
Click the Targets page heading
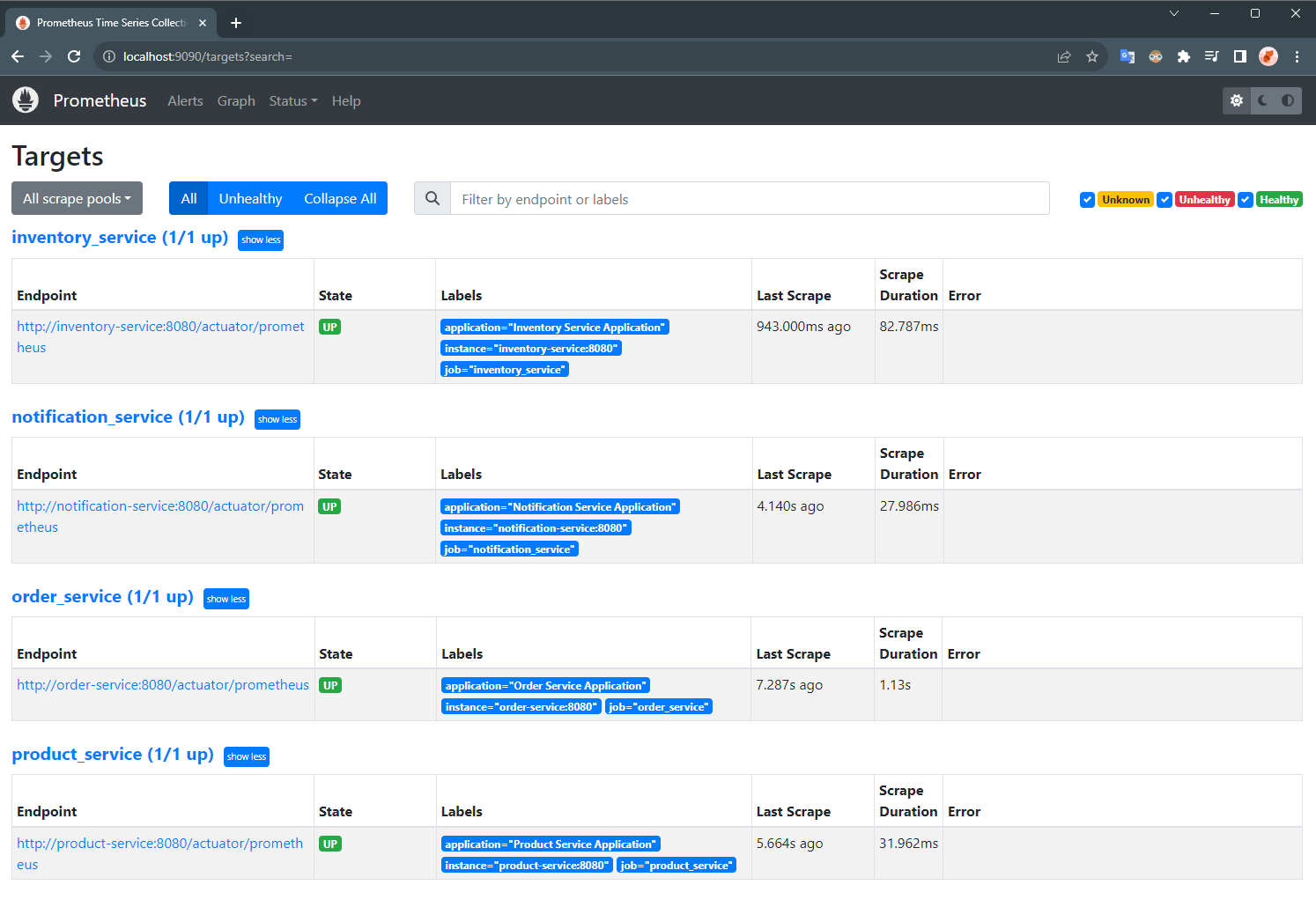pyautogui.click(x=57, y=156)
